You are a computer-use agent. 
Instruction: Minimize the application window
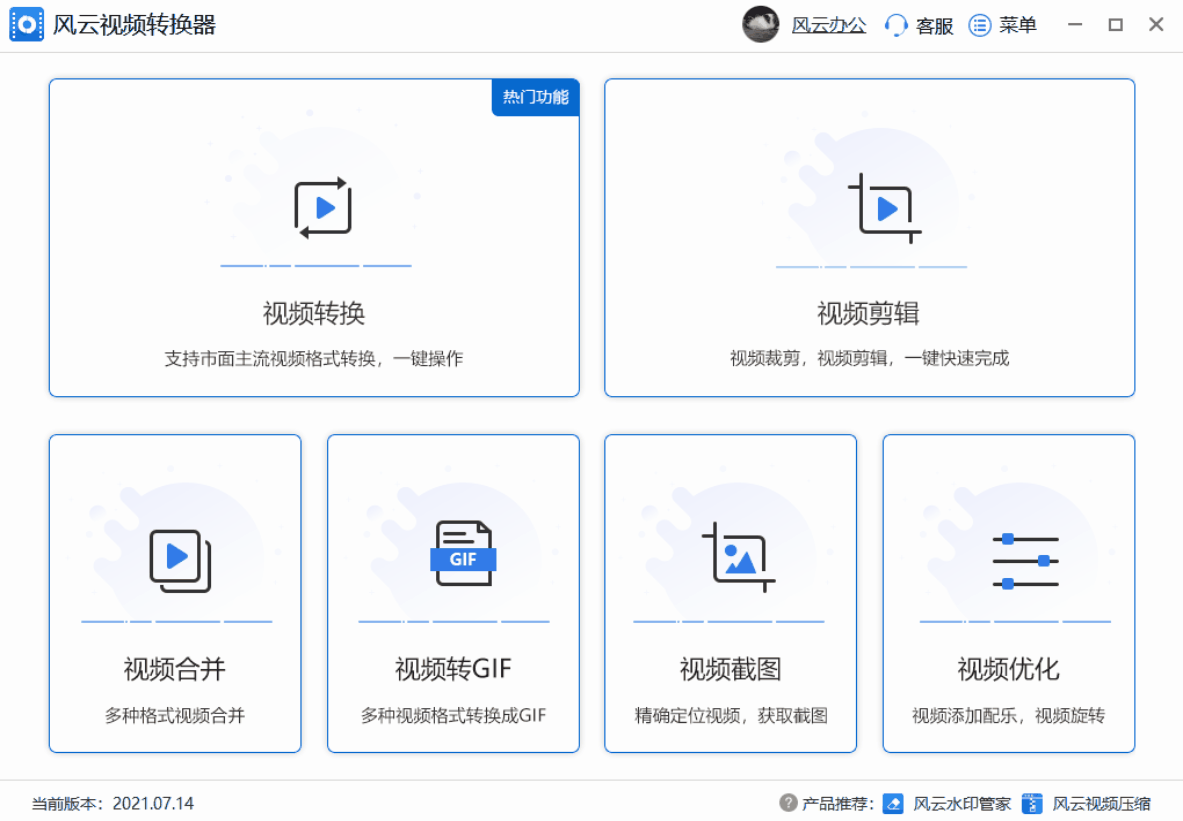[x=1076, y=26]
